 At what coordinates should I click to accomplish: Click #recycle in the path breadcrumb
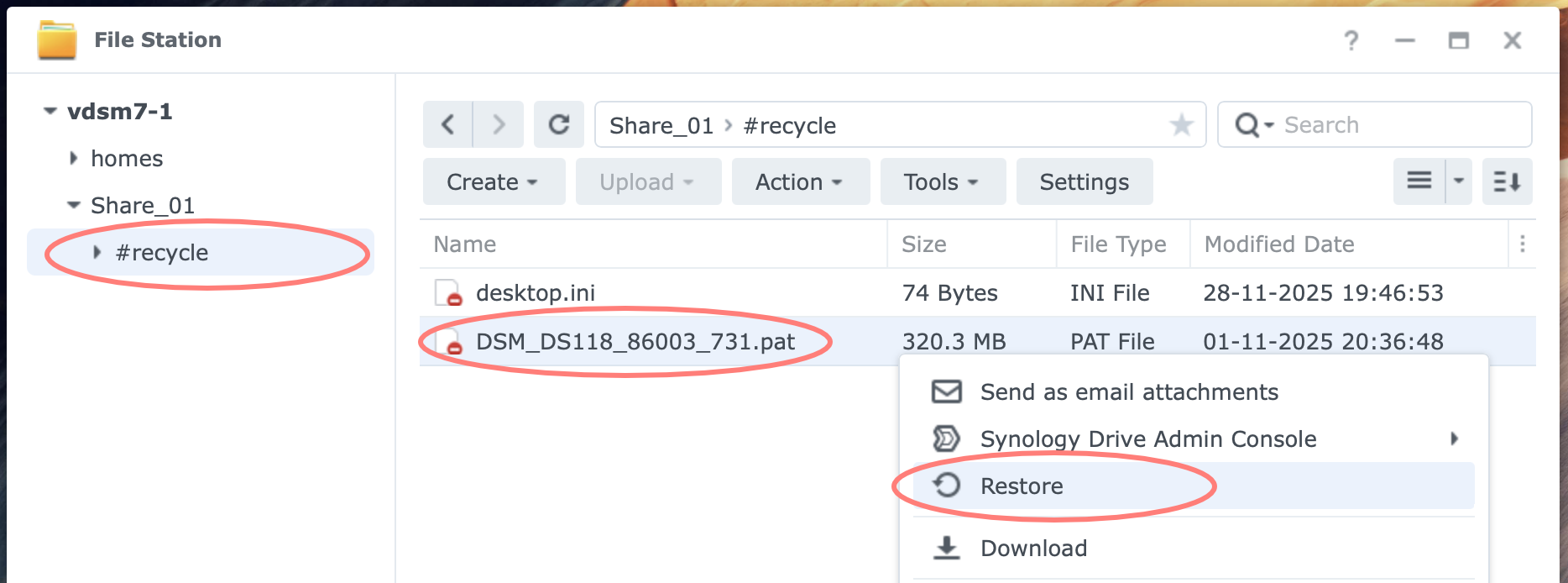coord(790,125)
